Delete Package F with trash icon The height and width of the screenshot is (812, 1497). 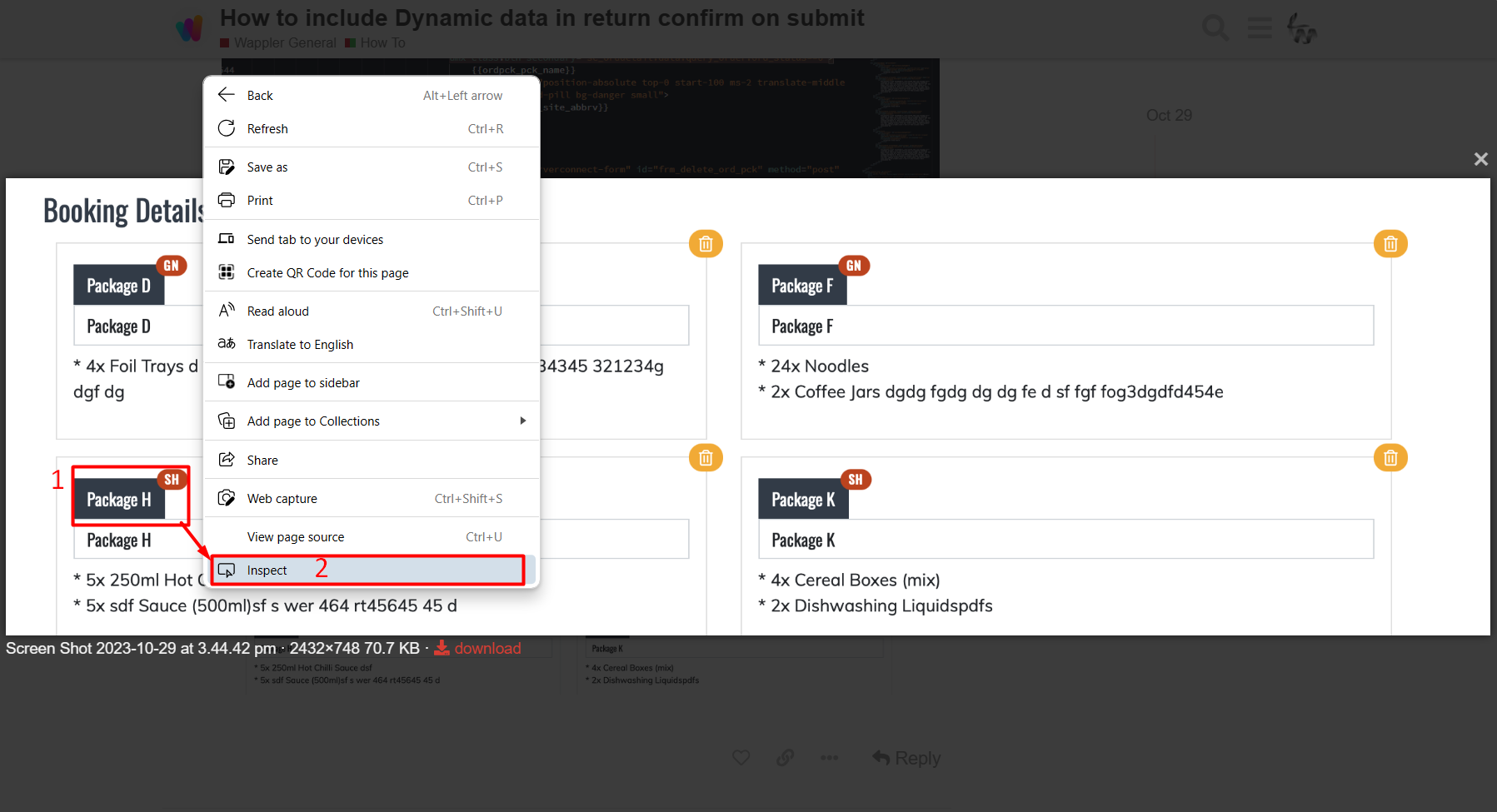point(1390,244)
